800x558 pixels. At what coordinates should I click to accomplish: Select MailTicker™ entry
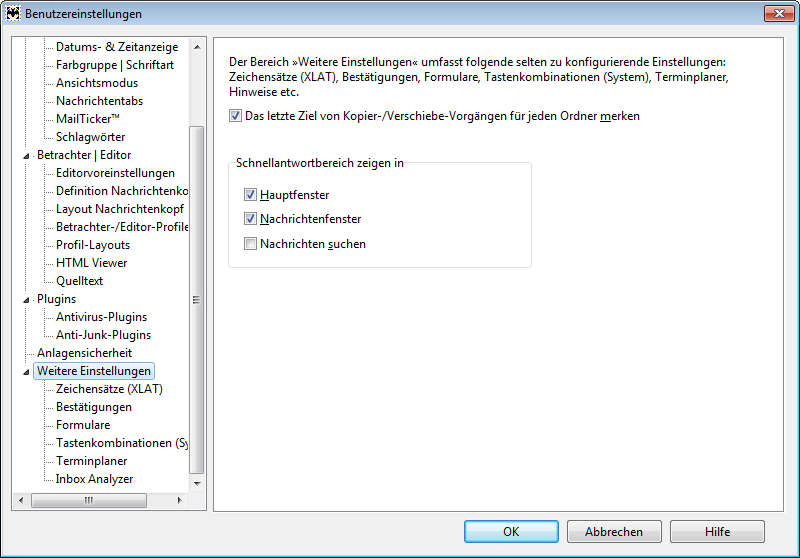tap(88, 119)
